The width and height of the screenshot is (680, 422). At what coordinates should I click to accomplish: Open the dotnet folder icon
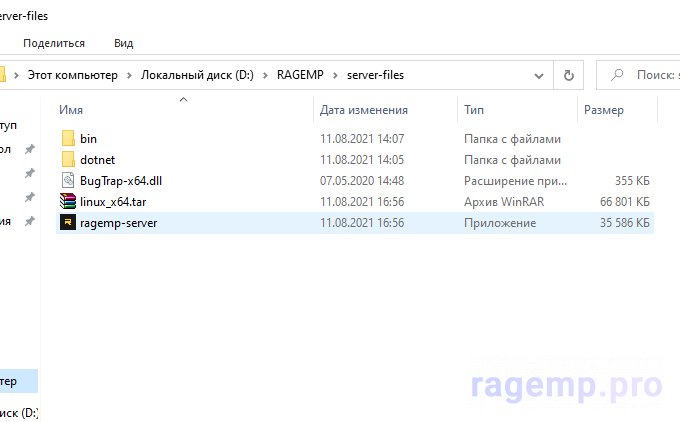click(x=68, y=160)
